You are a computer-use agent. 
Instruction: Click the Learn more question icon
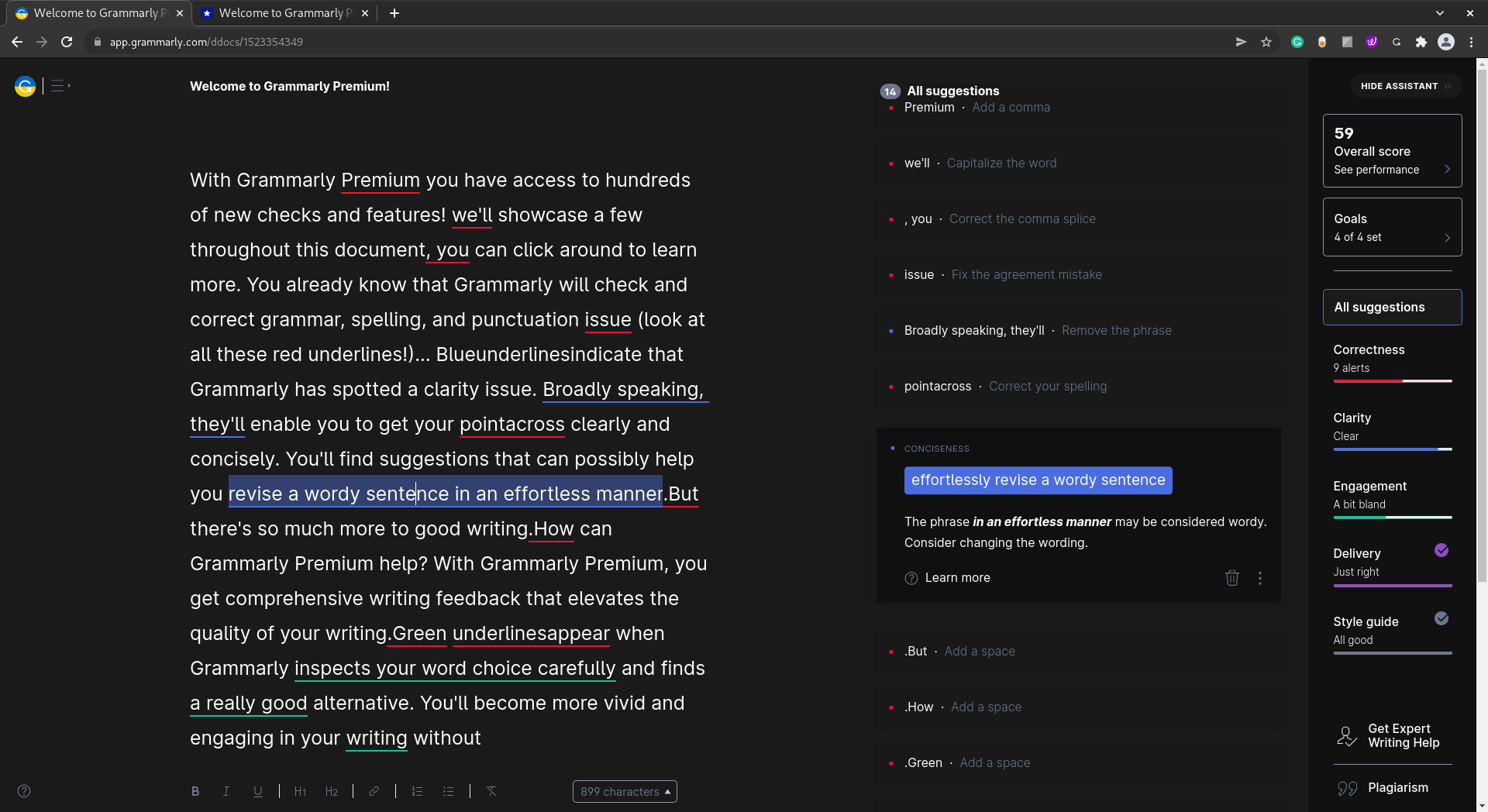[911, 578]
